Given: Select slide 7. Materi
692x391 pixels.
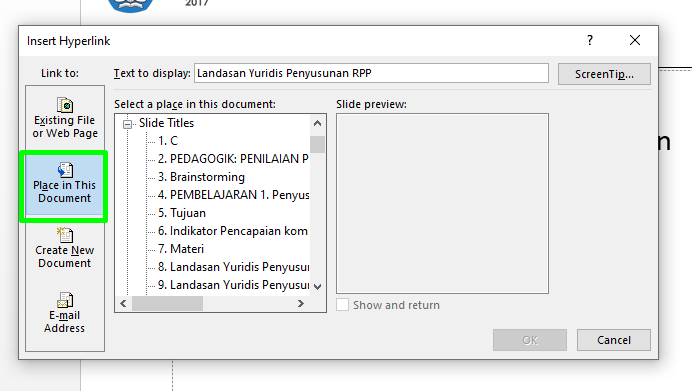Looking at the screenshot, I should pyautogui.click(x=181, y=249).
